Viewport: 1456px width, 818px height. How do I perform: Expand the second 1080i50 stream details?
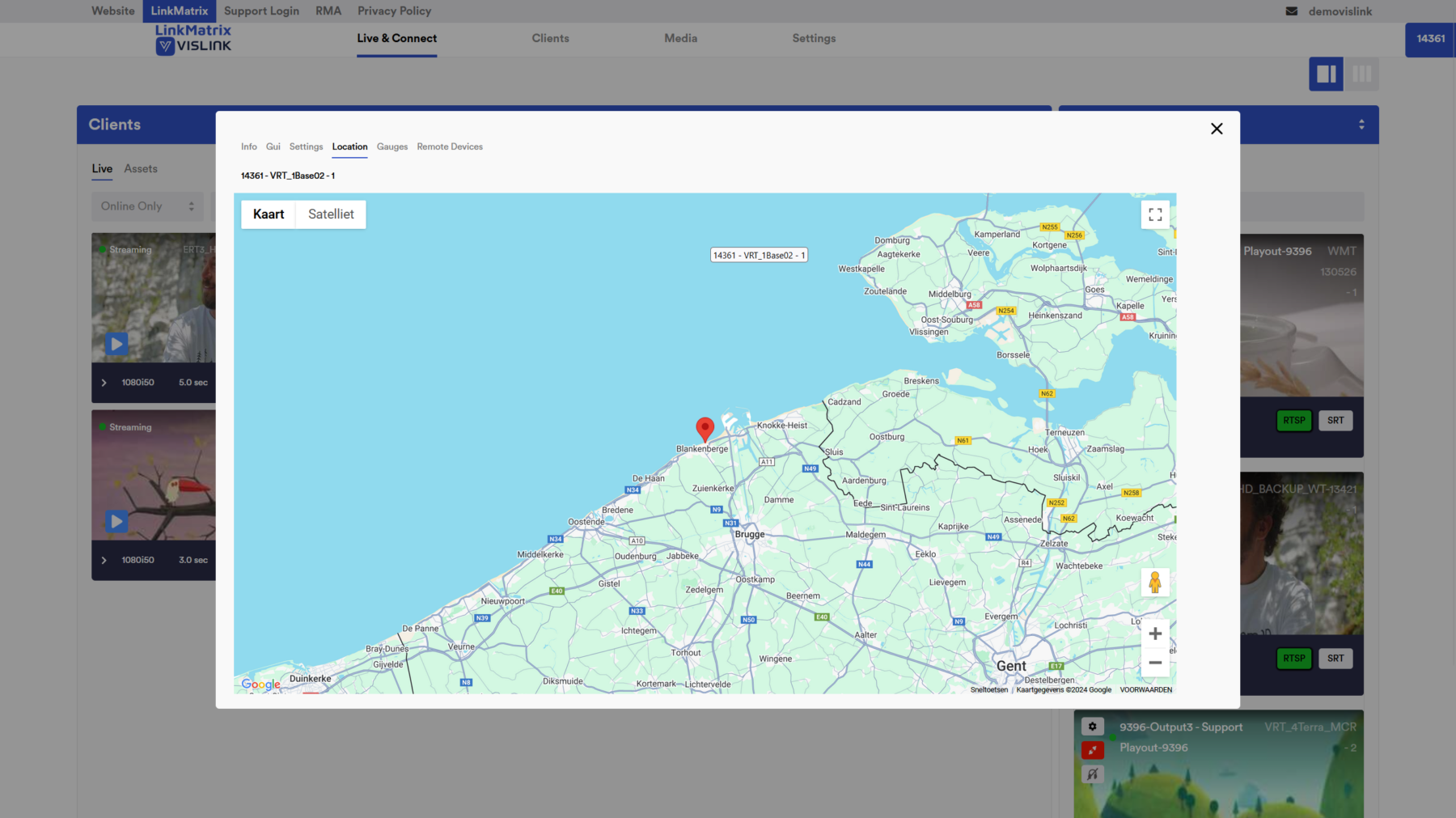104,560
